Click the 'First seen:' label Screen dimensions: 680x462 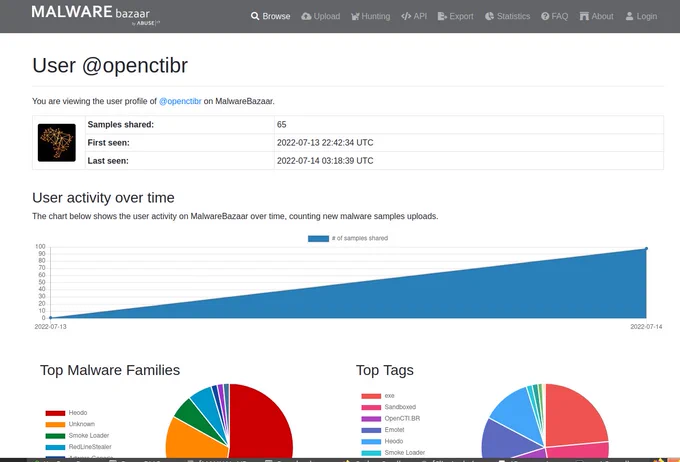tap(108, 143)
